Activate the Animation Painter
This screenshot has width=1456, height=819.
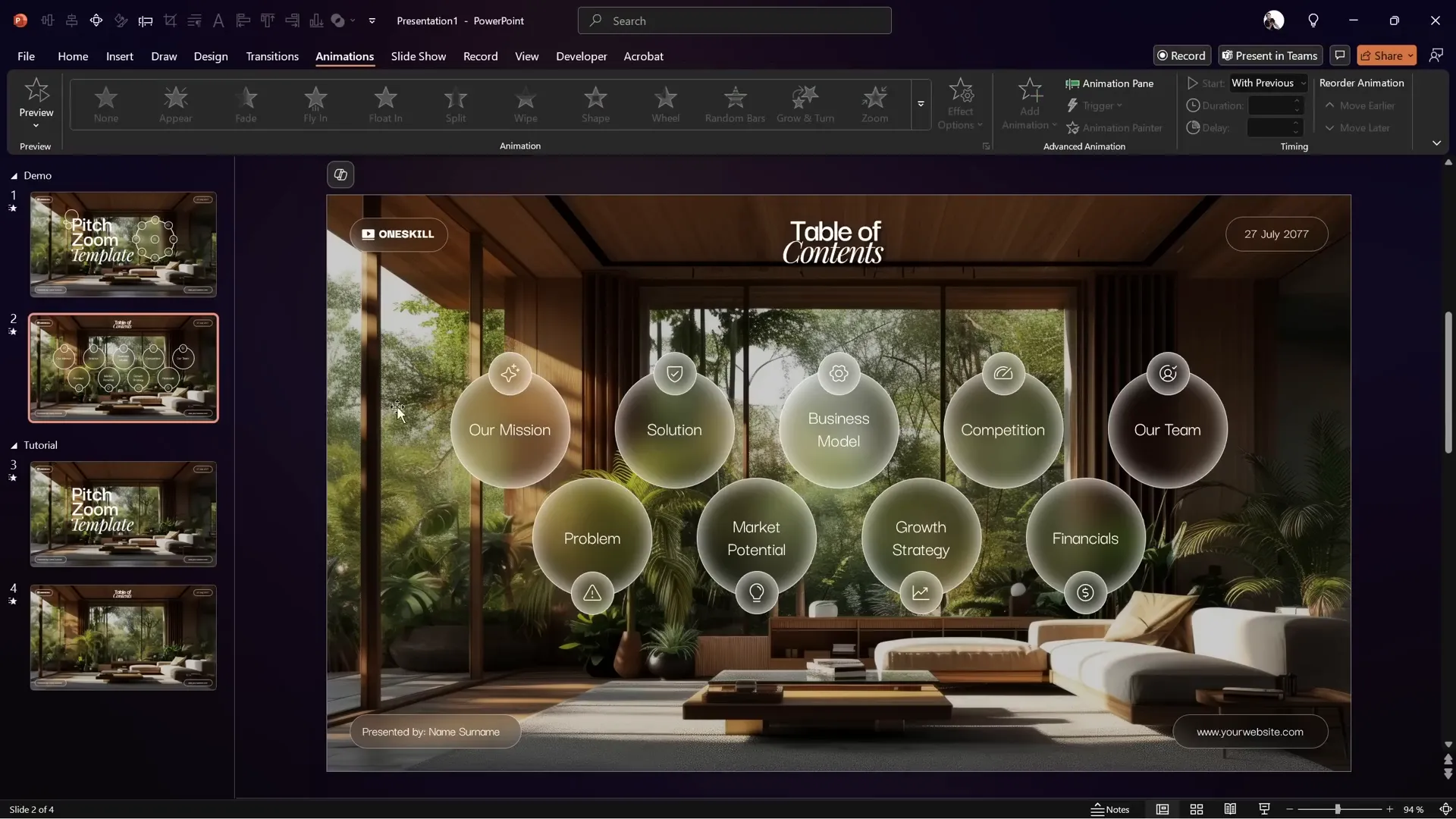[x=1115, y=127]
